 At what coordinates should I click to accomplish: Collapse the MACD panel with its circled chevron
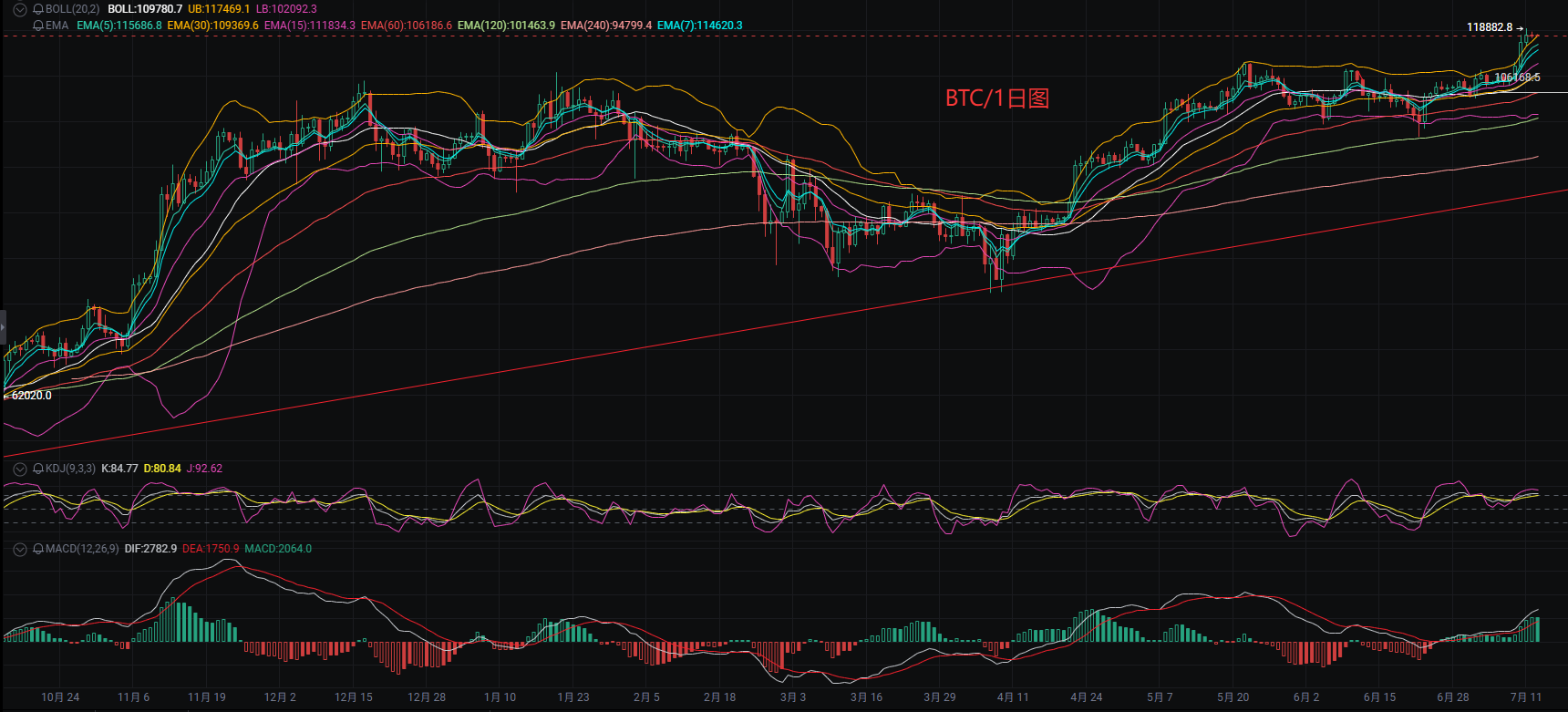click(x=19, y=549)
